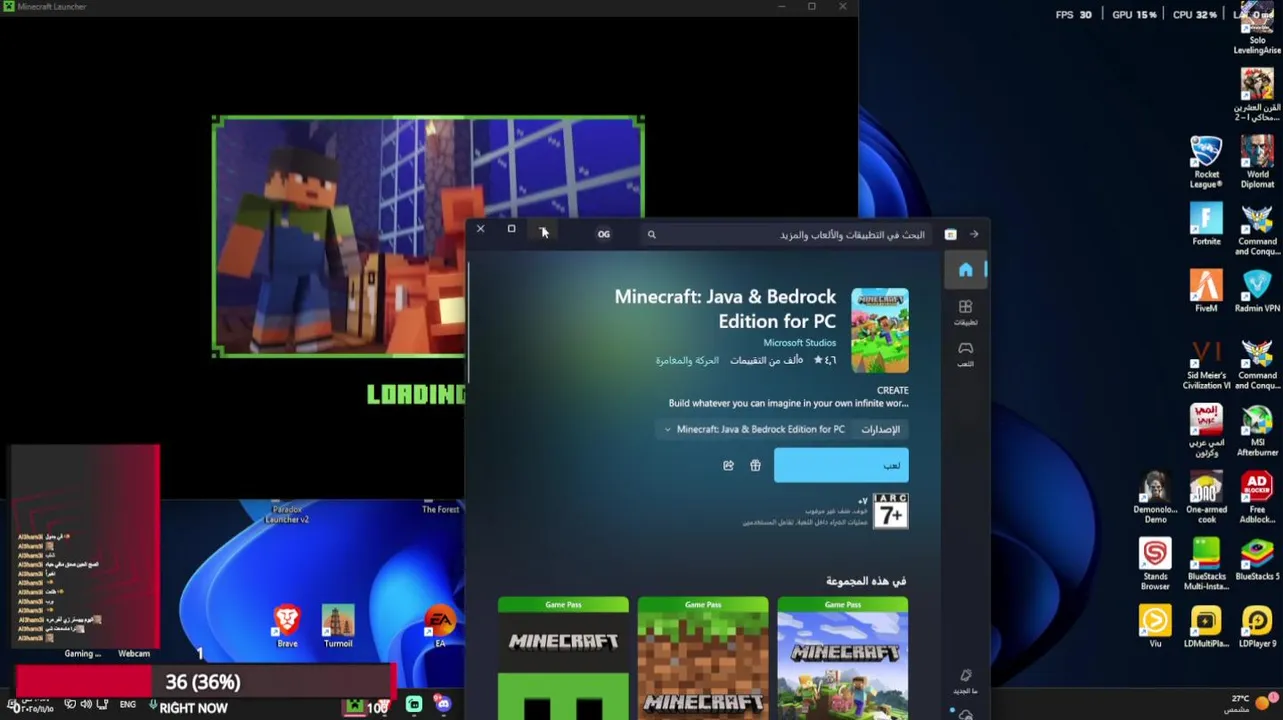Open the Action and Adventure category link
Screen dimensions: 1283x720
click(x=687, y=360)
